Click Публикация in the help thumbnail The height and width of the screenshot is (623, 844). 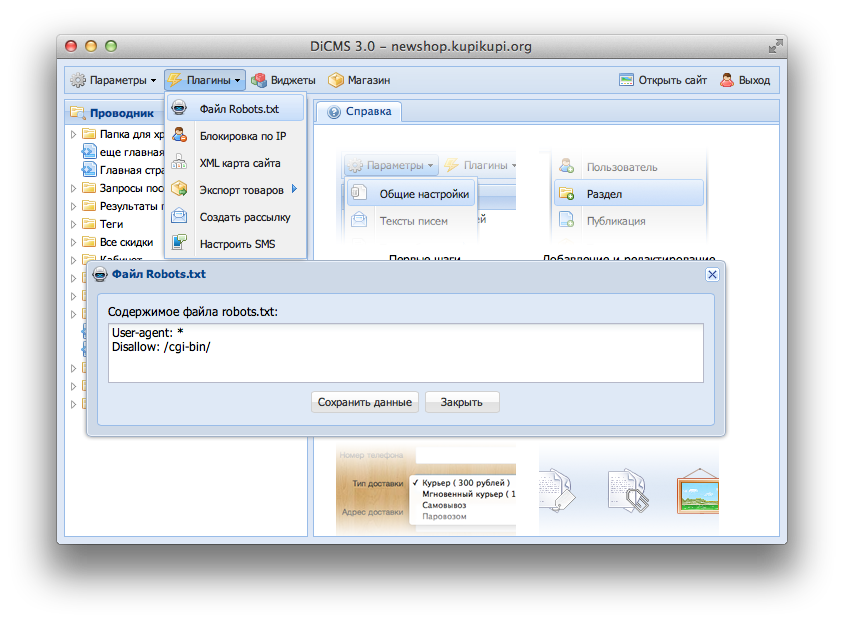point(616,221)
